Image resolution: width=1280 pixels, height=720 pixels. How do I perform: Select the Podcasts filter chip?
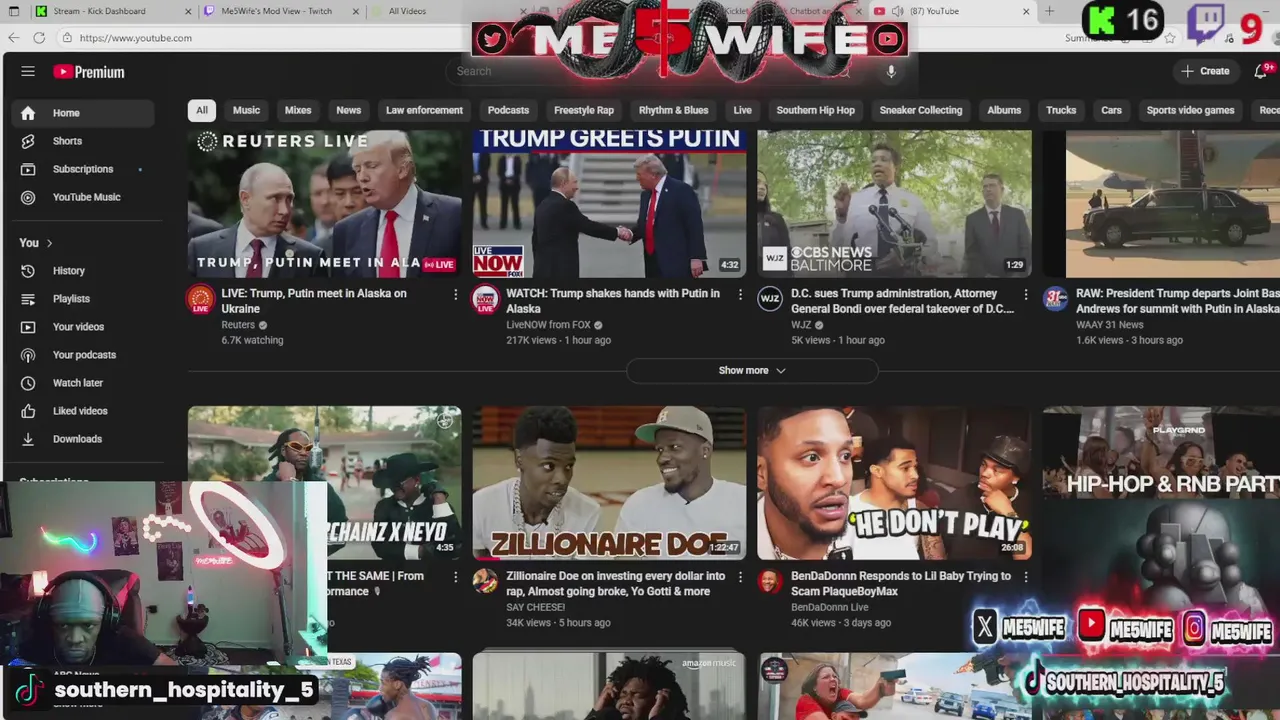pos(508,110)
